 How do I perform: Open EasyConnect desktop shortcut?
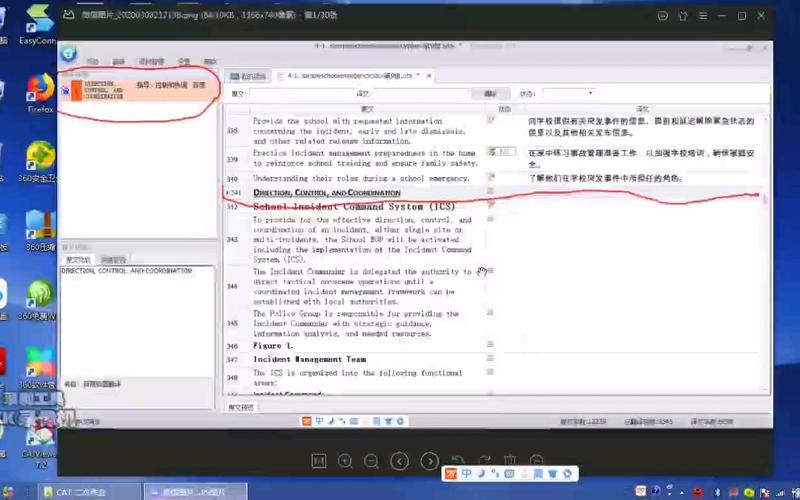[38, 24]
